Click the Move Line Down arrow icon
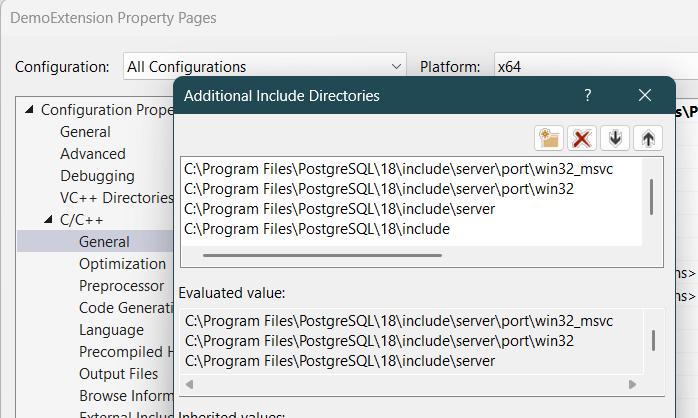Viewport: 698px width, 418px height. click(x=615, y=138)
